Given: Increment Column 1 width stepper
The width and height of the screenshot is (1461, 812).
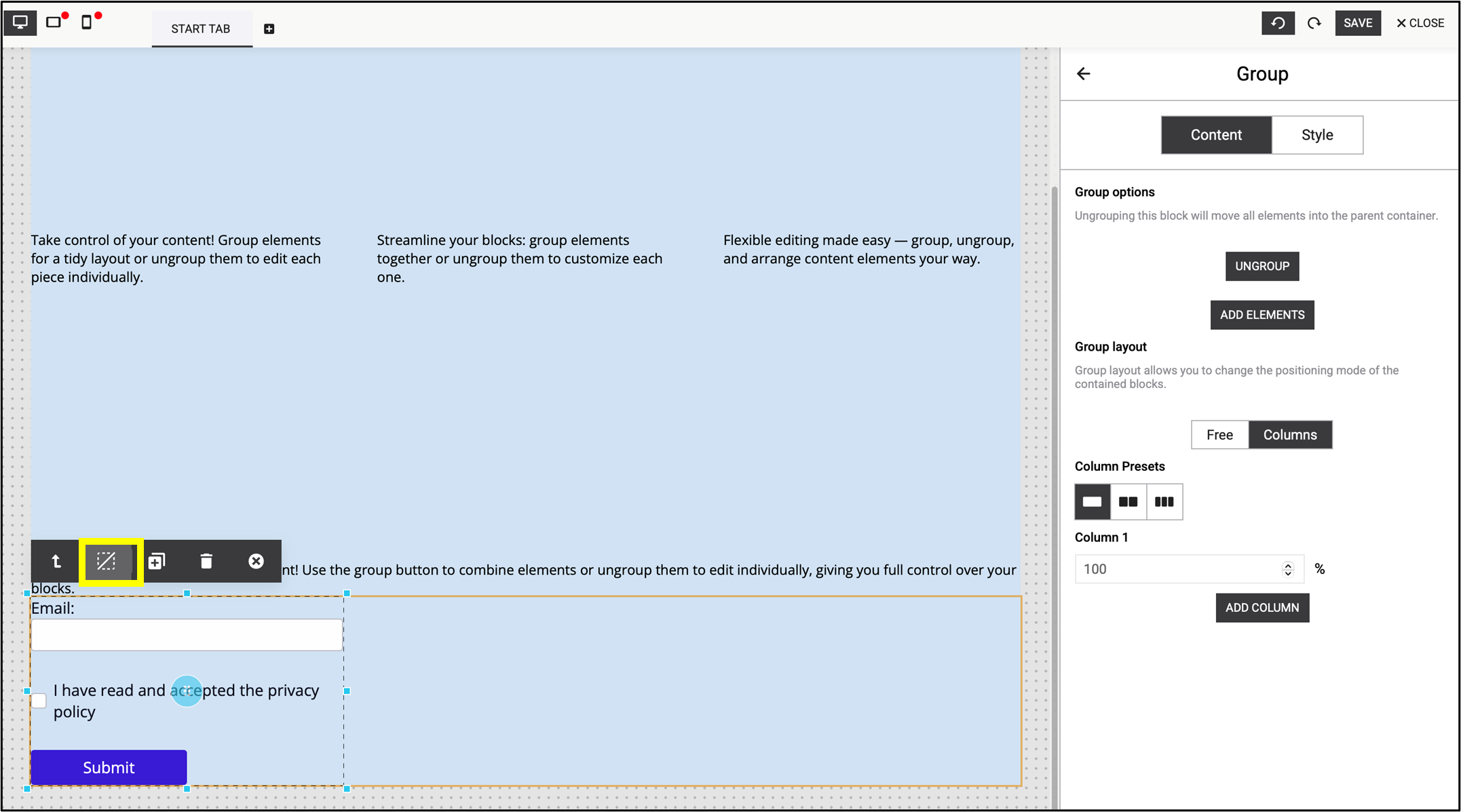Looking at the screenshot, I should [1288, 564].
